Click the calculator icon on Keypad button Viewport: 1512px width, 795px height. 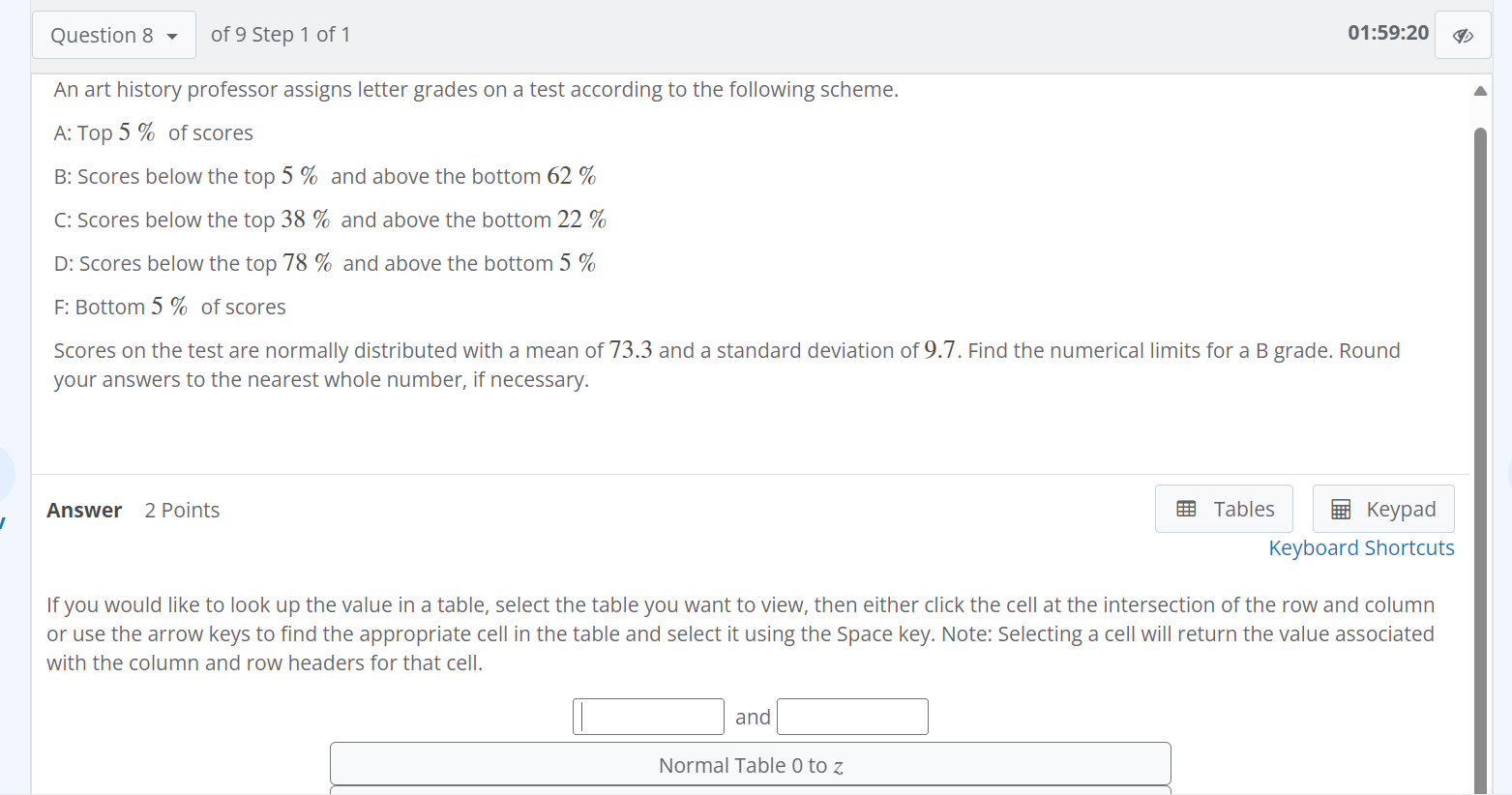1340,508
